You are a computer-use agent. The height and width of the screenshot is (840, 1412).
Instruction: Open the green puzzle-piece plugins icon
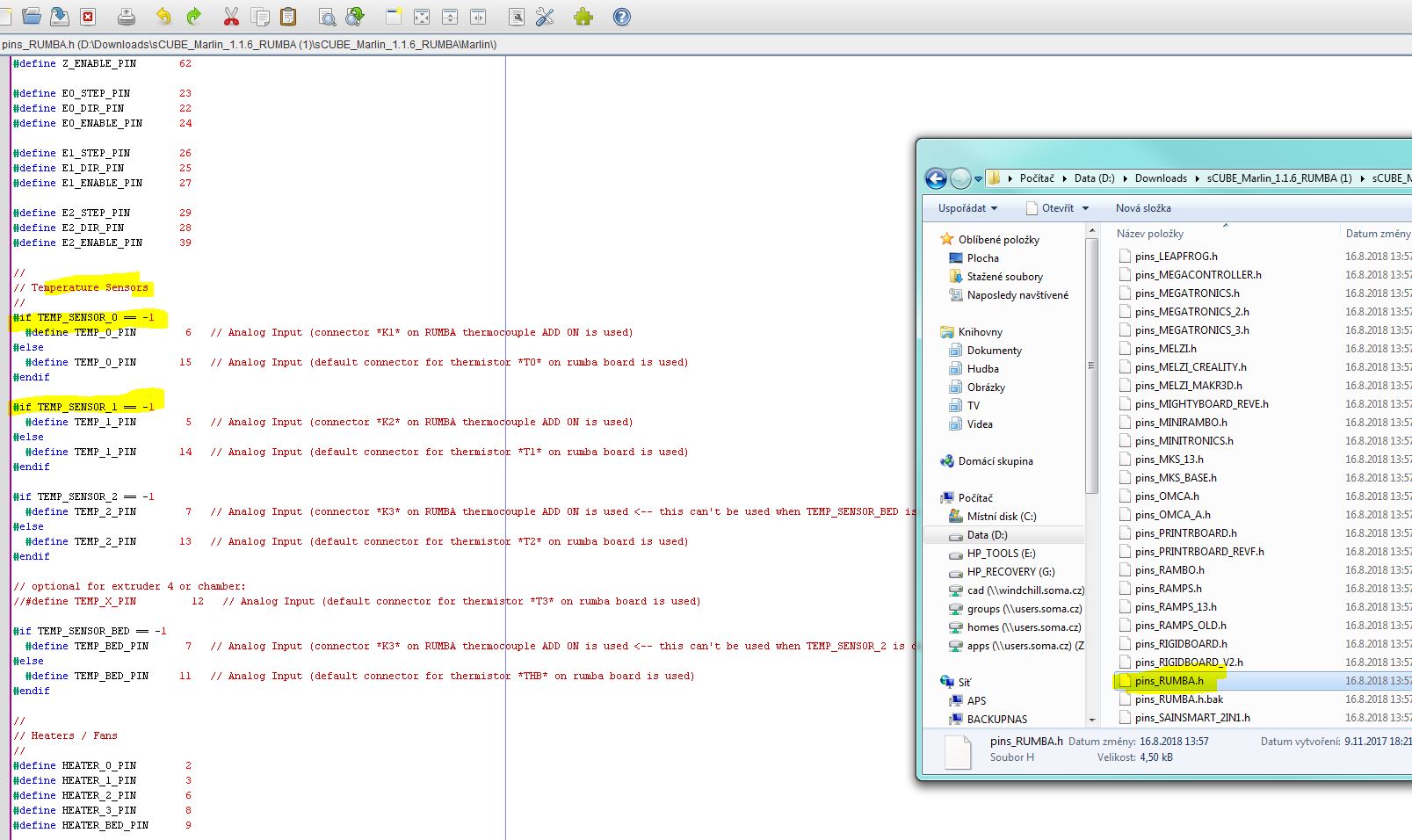(x=583, y=16)
